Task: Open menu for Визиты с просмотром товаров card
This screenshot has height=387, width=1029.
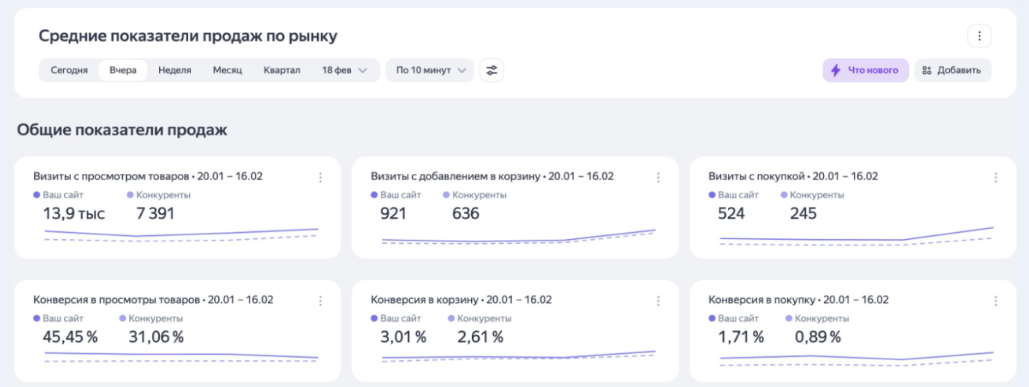Action: click(x=320, y=177)
